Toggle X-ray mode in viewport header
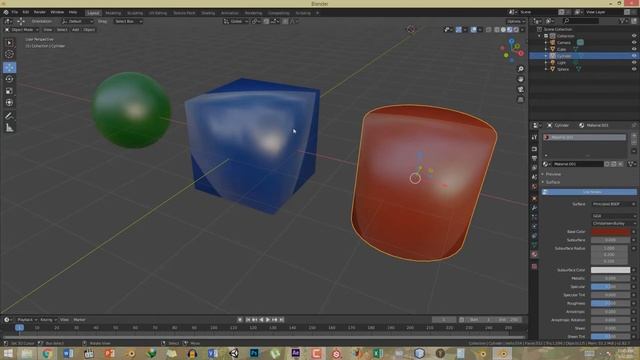The width and height of the screenshot is (640, 360). coord(489,30)
